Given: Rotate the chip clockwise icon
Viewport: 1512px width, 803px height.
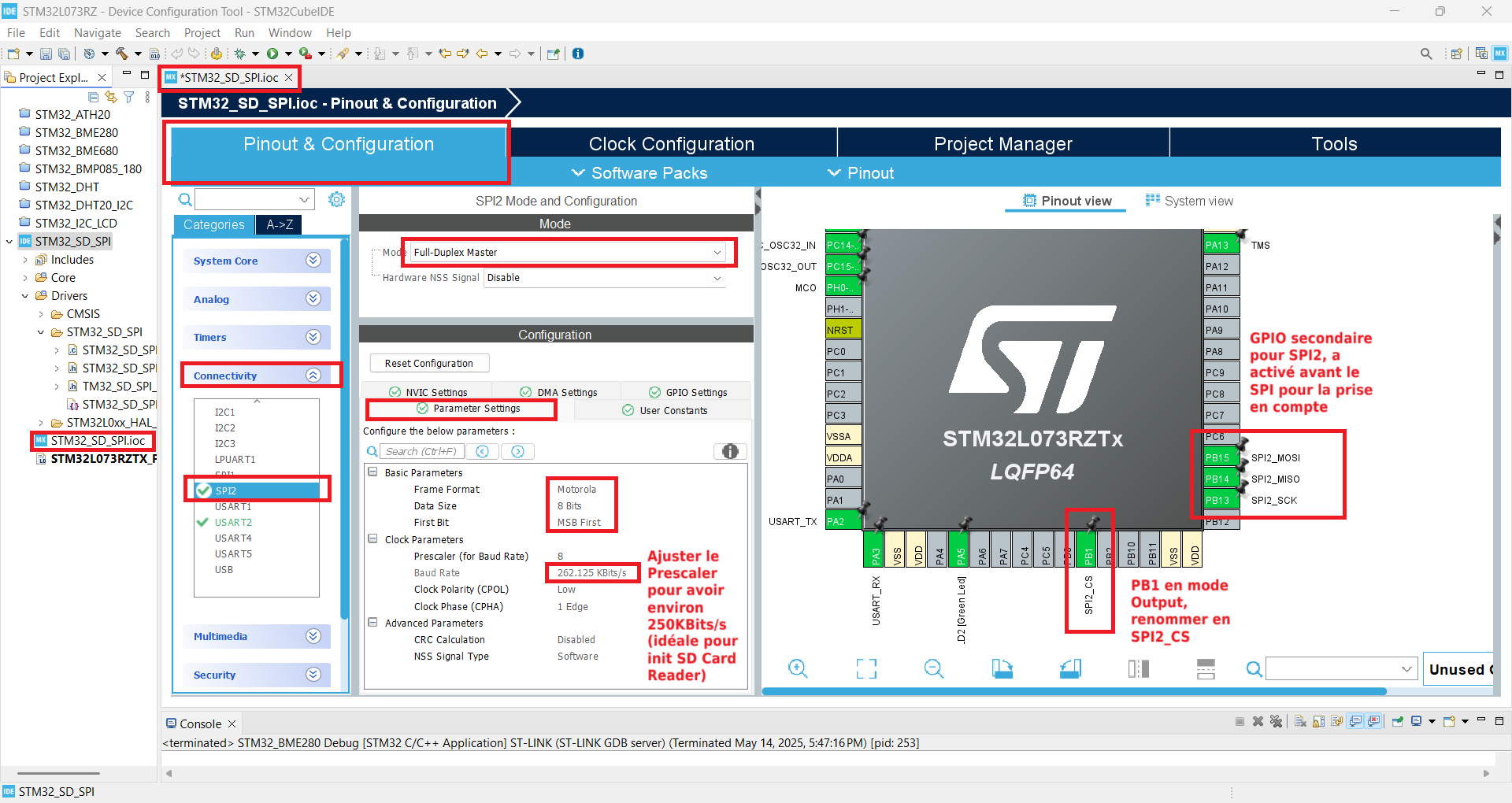Looking at the screenshot, I should click(1002, 669).
